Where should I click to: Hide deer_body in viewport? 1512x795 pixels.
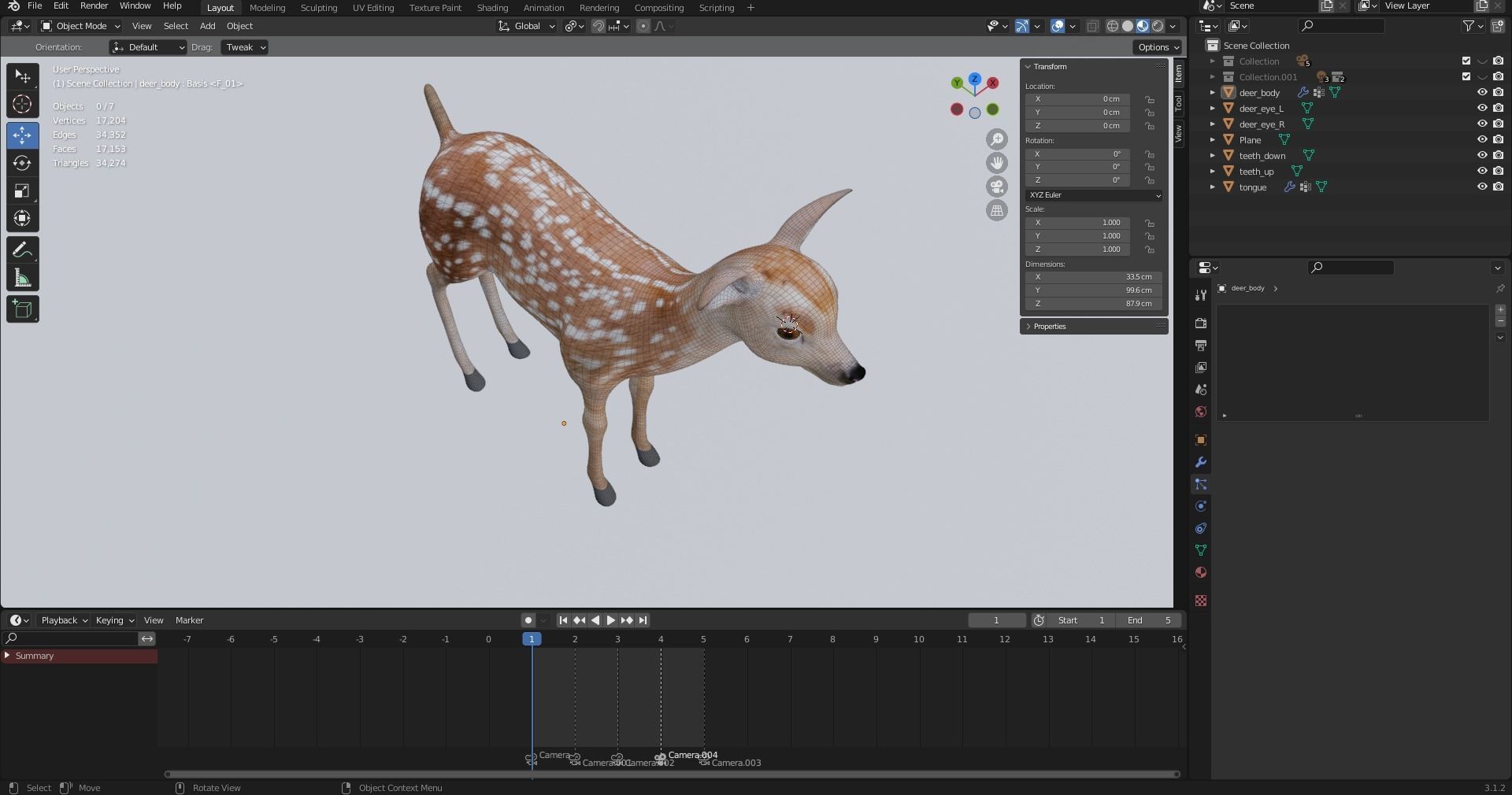click(x=1482, y=92)
